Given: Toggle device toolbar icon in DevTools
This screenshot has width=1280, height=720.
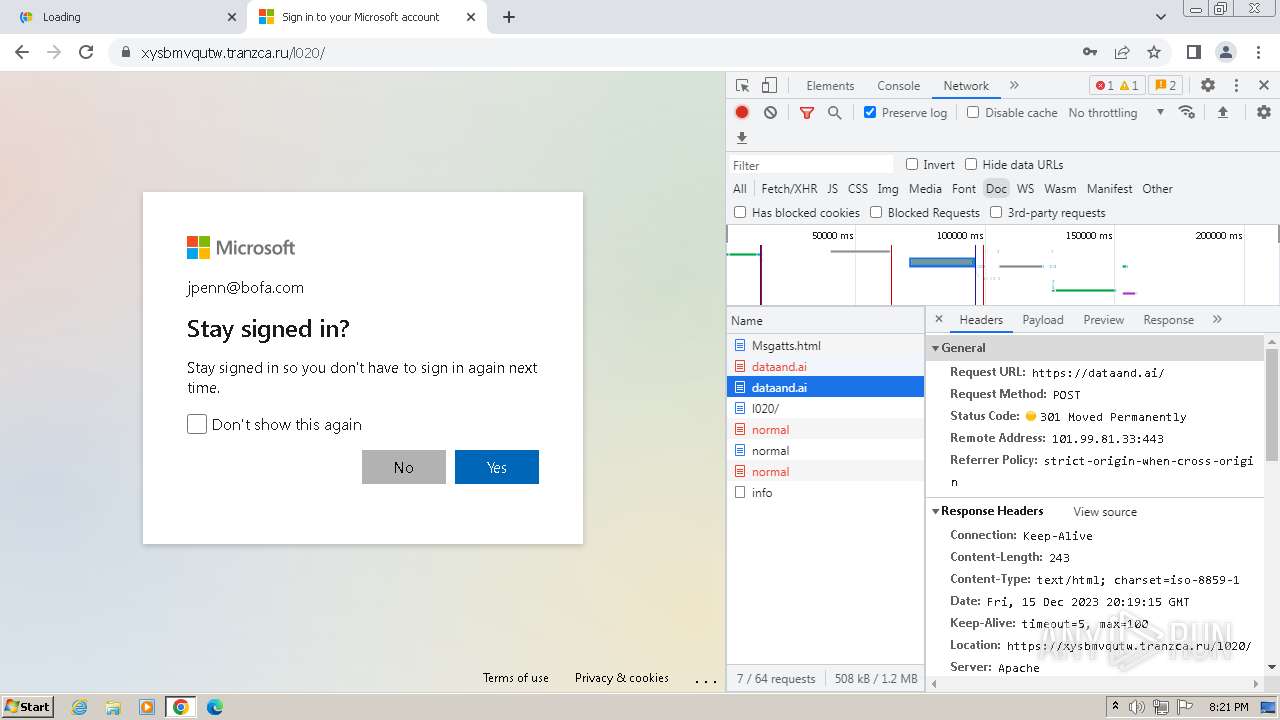Looking at the screenshot, I should (x=769, y=86).
